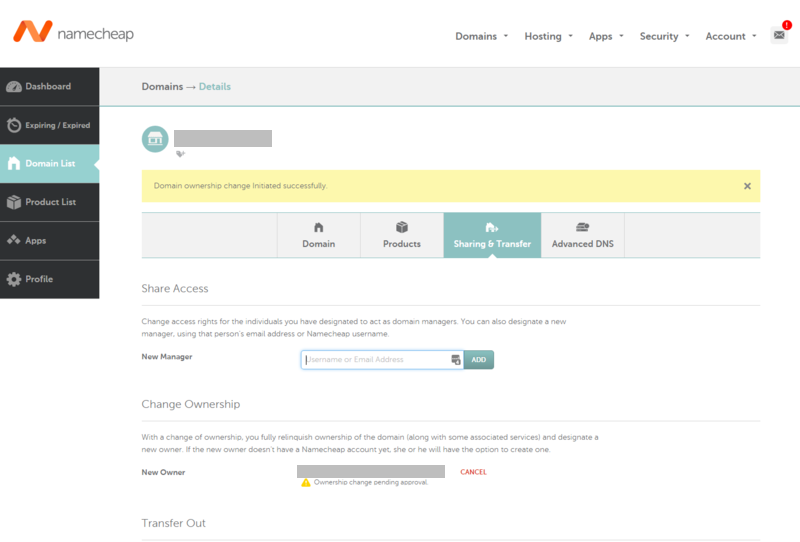The height and width of the screenshot is (542, 800).
Task: Open the mail notifications envelope icon
Action: (779, 35)
